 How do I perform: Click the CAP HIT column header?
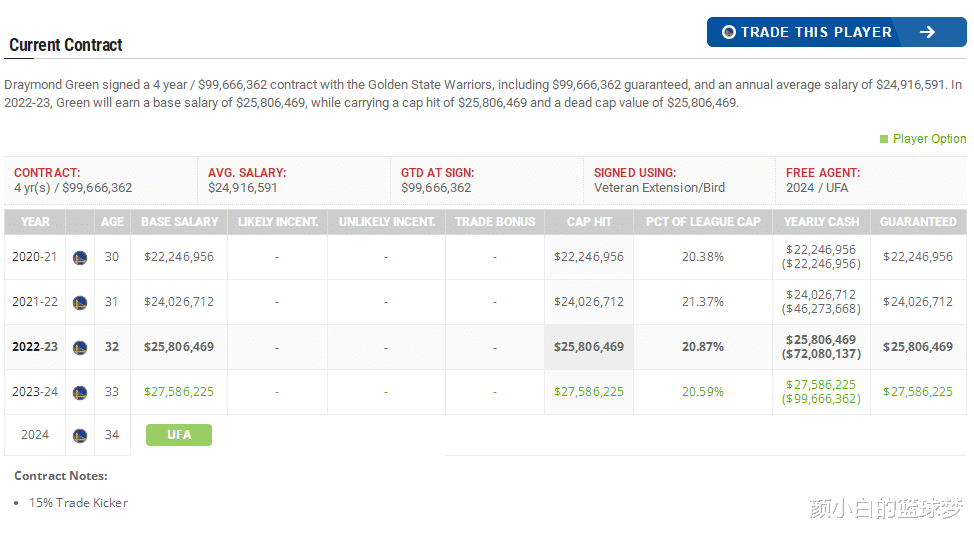tap(589, 222)
